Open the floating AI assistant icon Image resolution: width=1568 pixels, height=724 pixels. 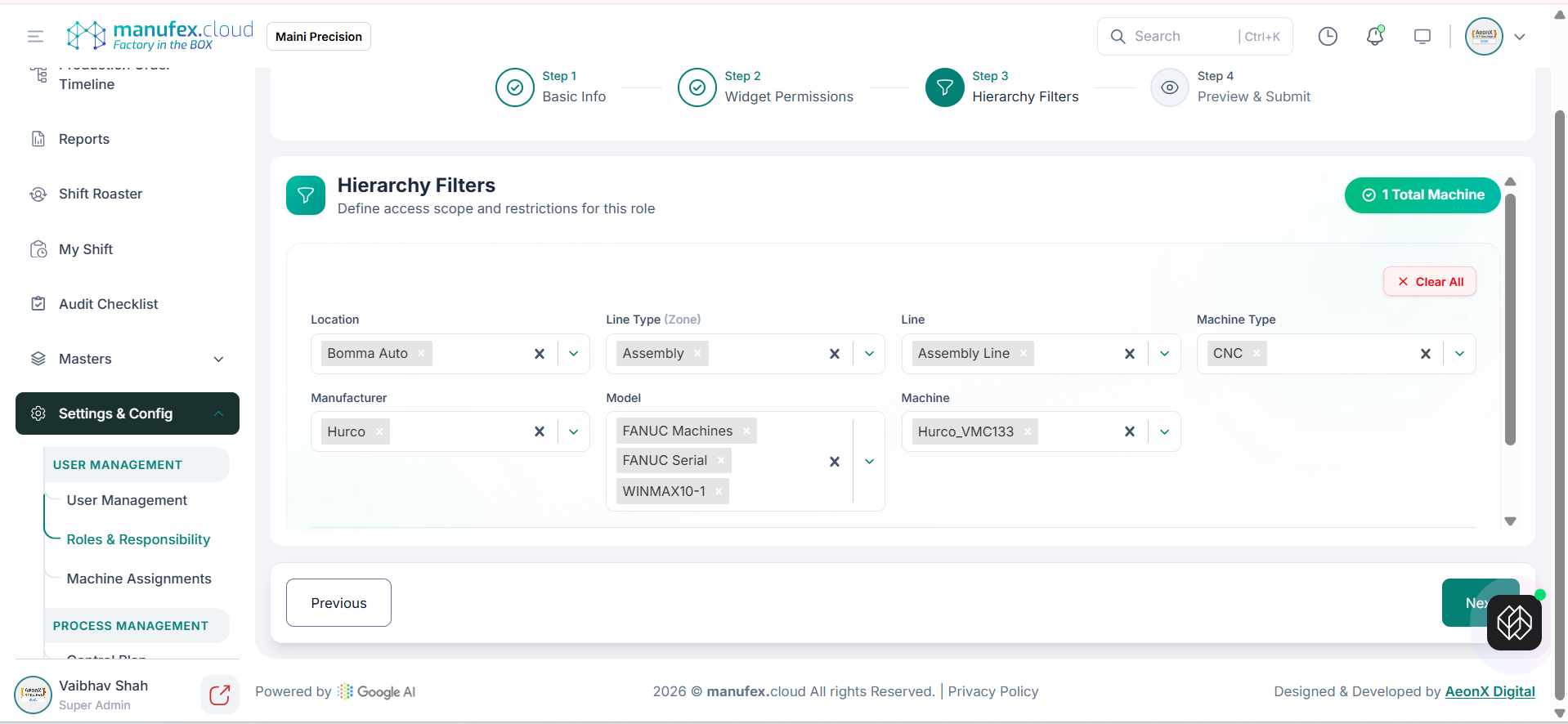[1514, 623]
